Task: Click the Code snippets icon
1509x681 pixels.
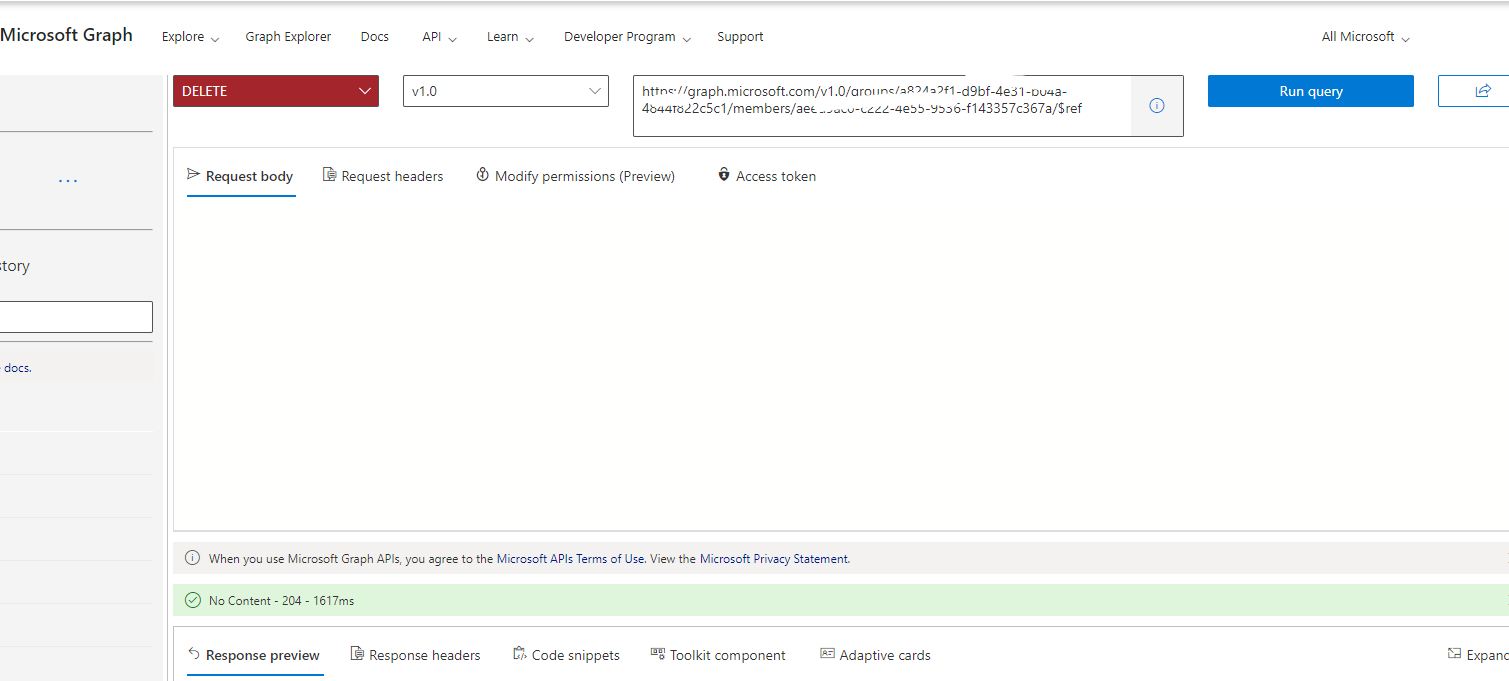Action: pos(519,653)
